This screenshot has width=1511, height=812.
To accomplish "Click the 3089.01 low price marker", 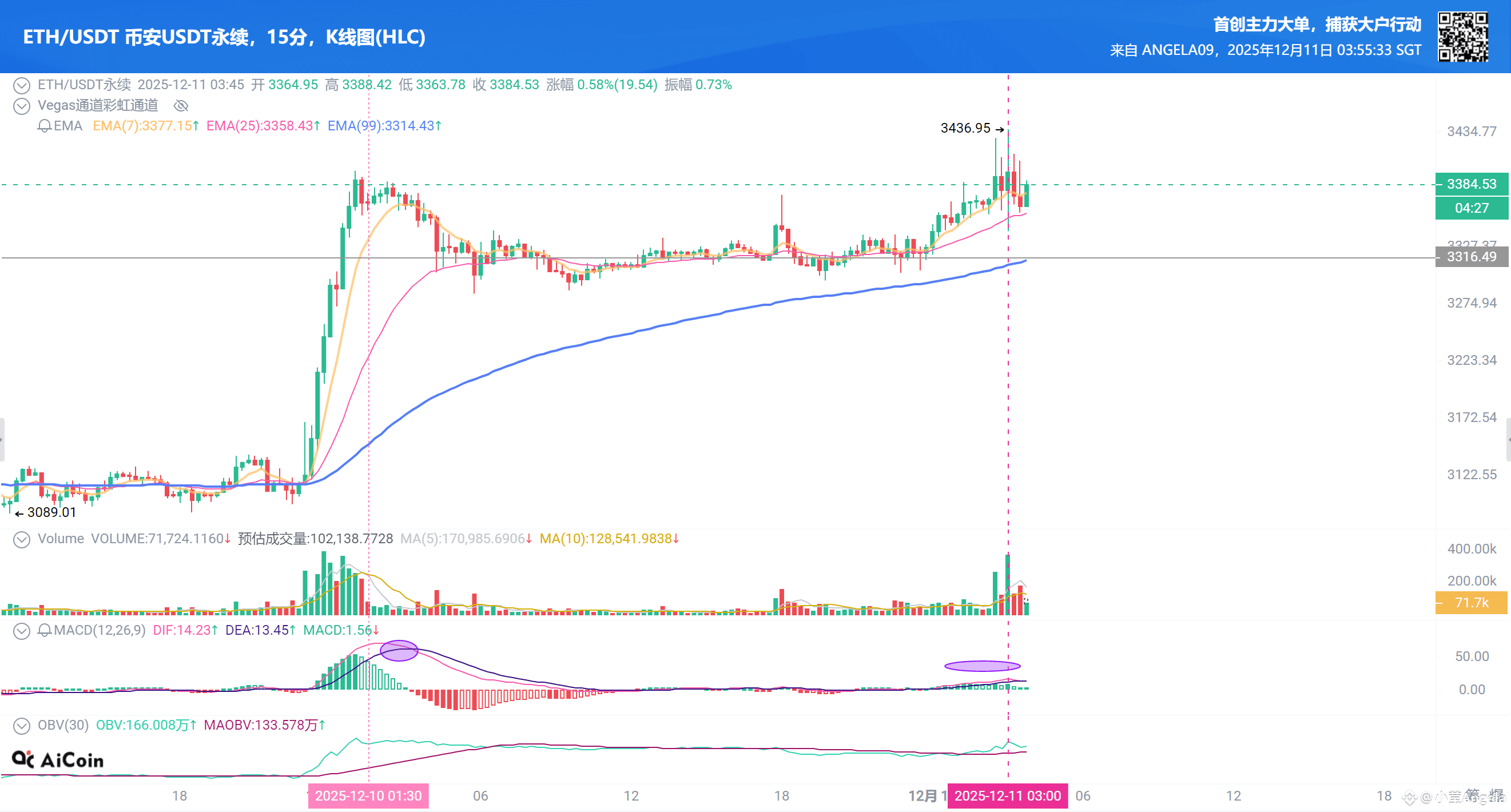I will tap(51, 512).
